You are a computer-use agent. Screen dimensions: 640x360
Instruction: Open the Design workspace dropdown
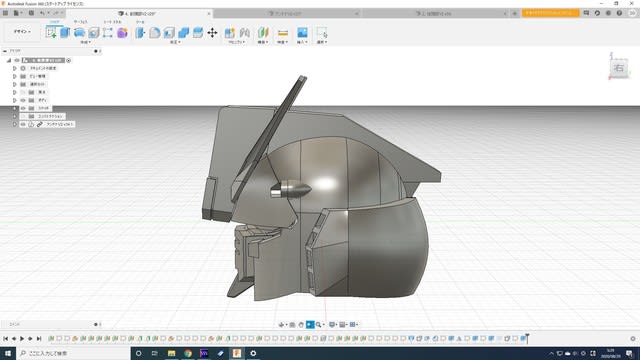[22, 31]
